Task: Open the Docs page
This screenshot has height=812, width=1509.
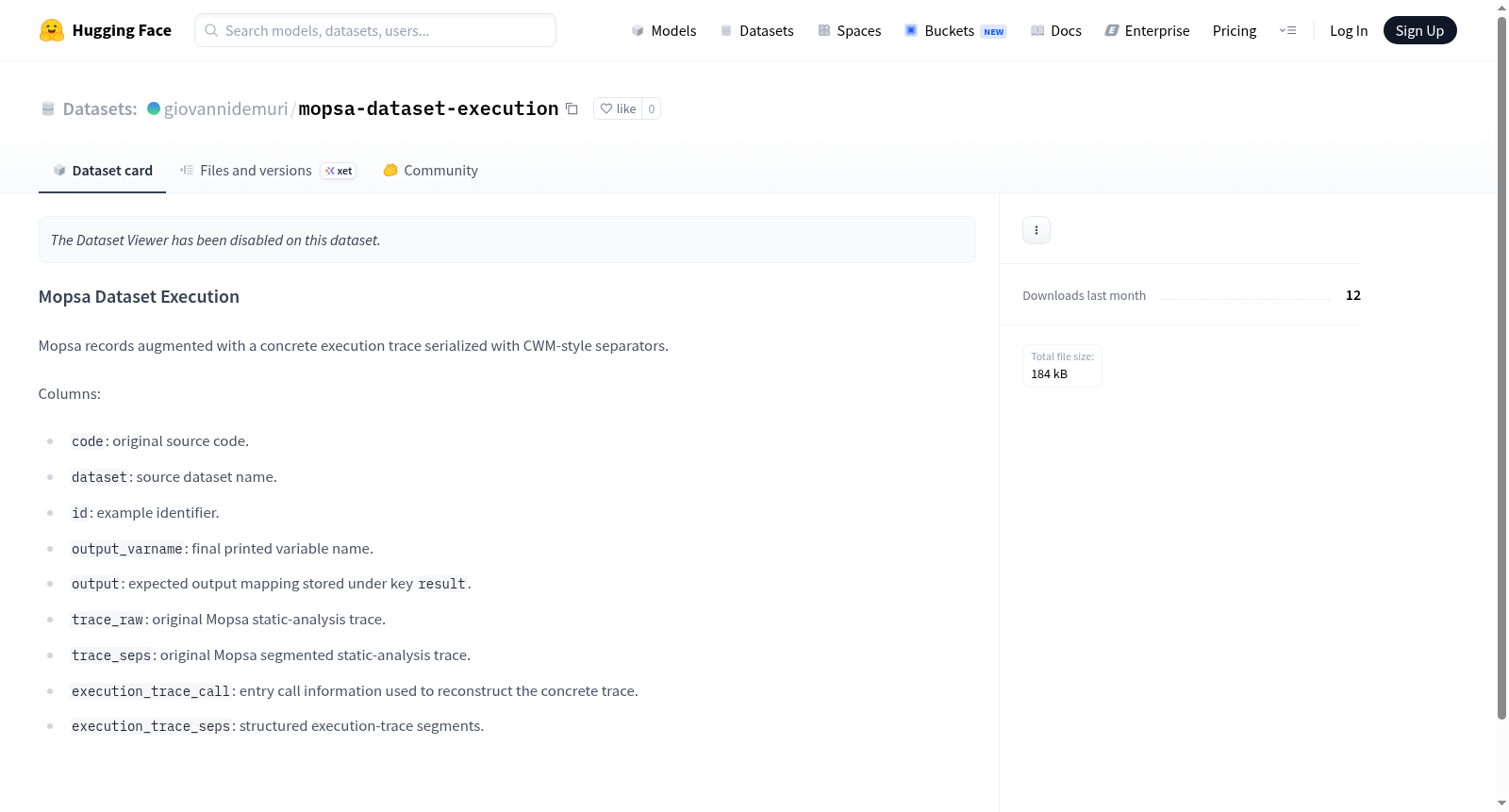Action: point(1056,30)
